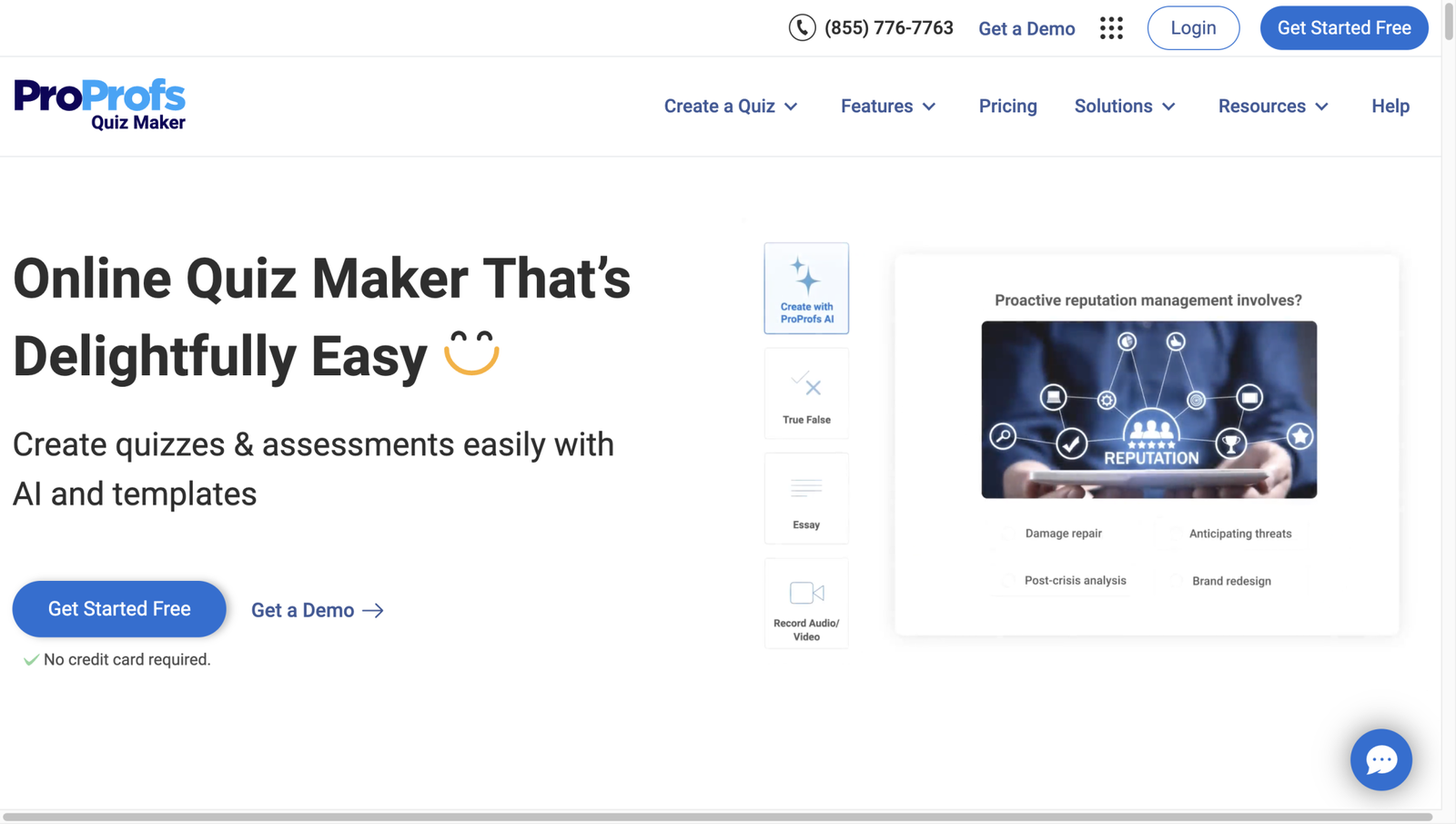
Task: Click the phone icon beside the number
Action: pos(802,28)
